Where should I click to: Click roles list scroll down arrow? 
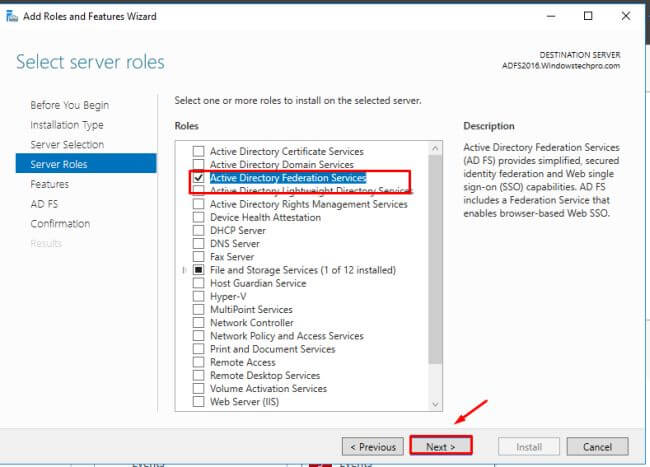tap(435, 404)
